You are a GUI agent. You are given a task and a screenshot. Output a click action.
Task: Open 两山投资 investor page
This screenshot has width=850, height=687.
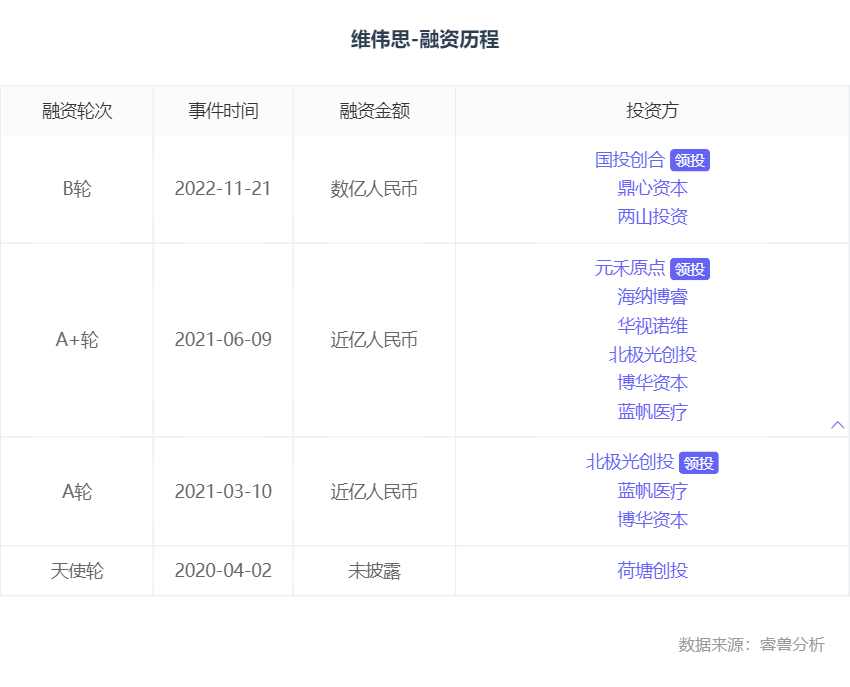pos(652,217)
